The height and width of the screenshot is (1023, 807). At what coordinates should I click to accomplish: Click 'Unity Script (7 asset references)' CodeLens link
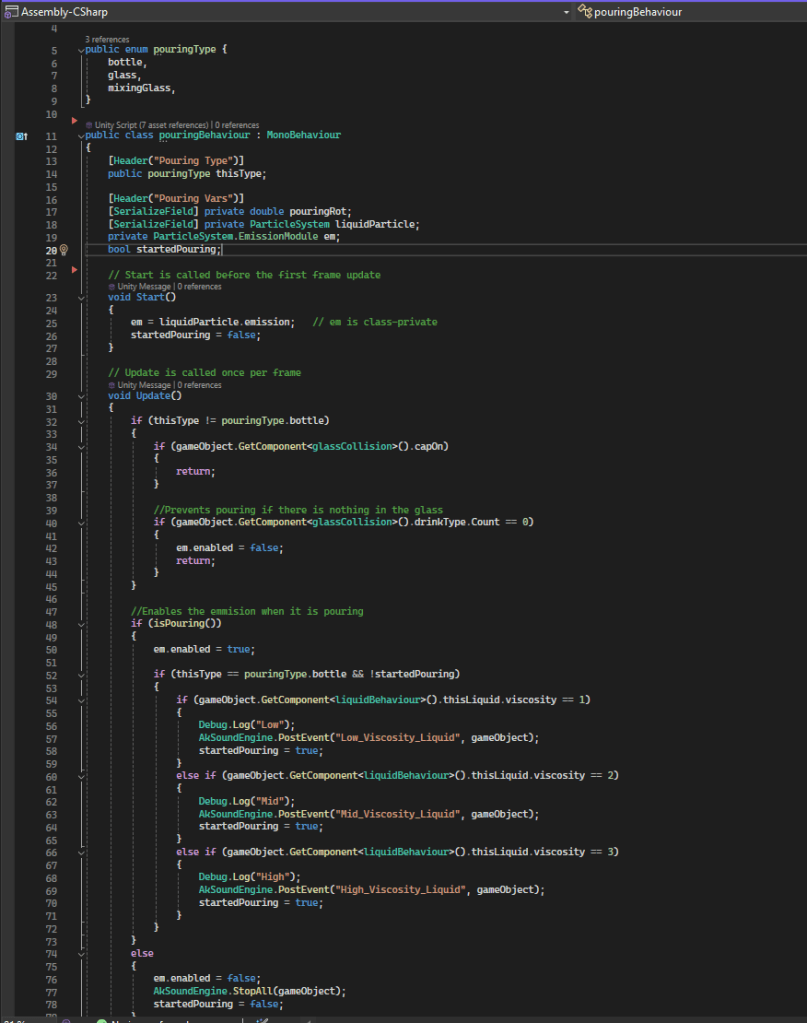tap(151, 125)
